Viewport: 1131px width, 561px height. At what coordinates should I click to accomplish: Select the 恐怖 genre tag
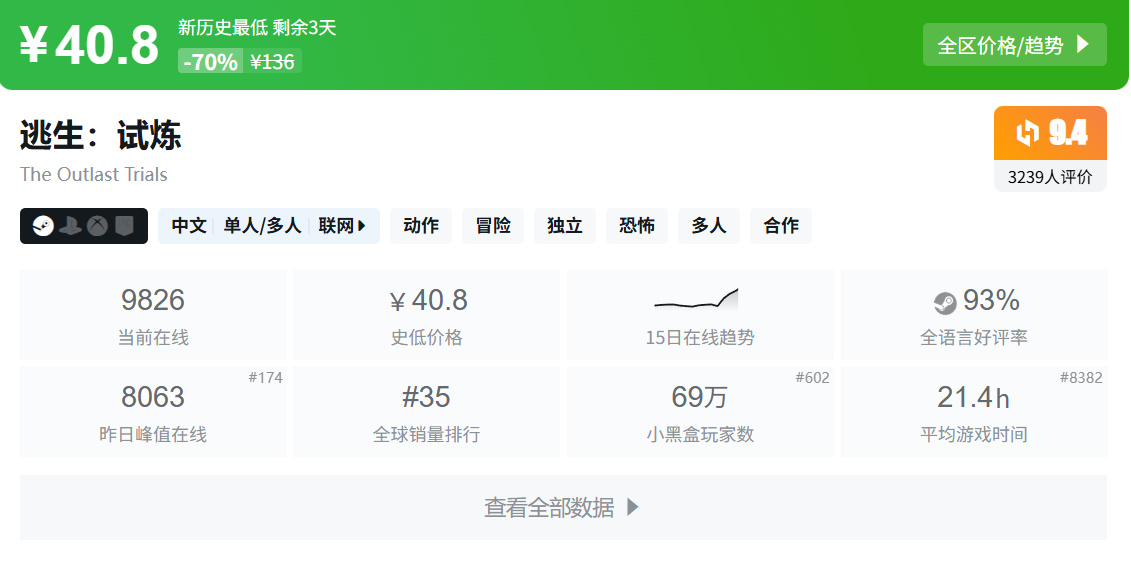(x=637, y=226)
